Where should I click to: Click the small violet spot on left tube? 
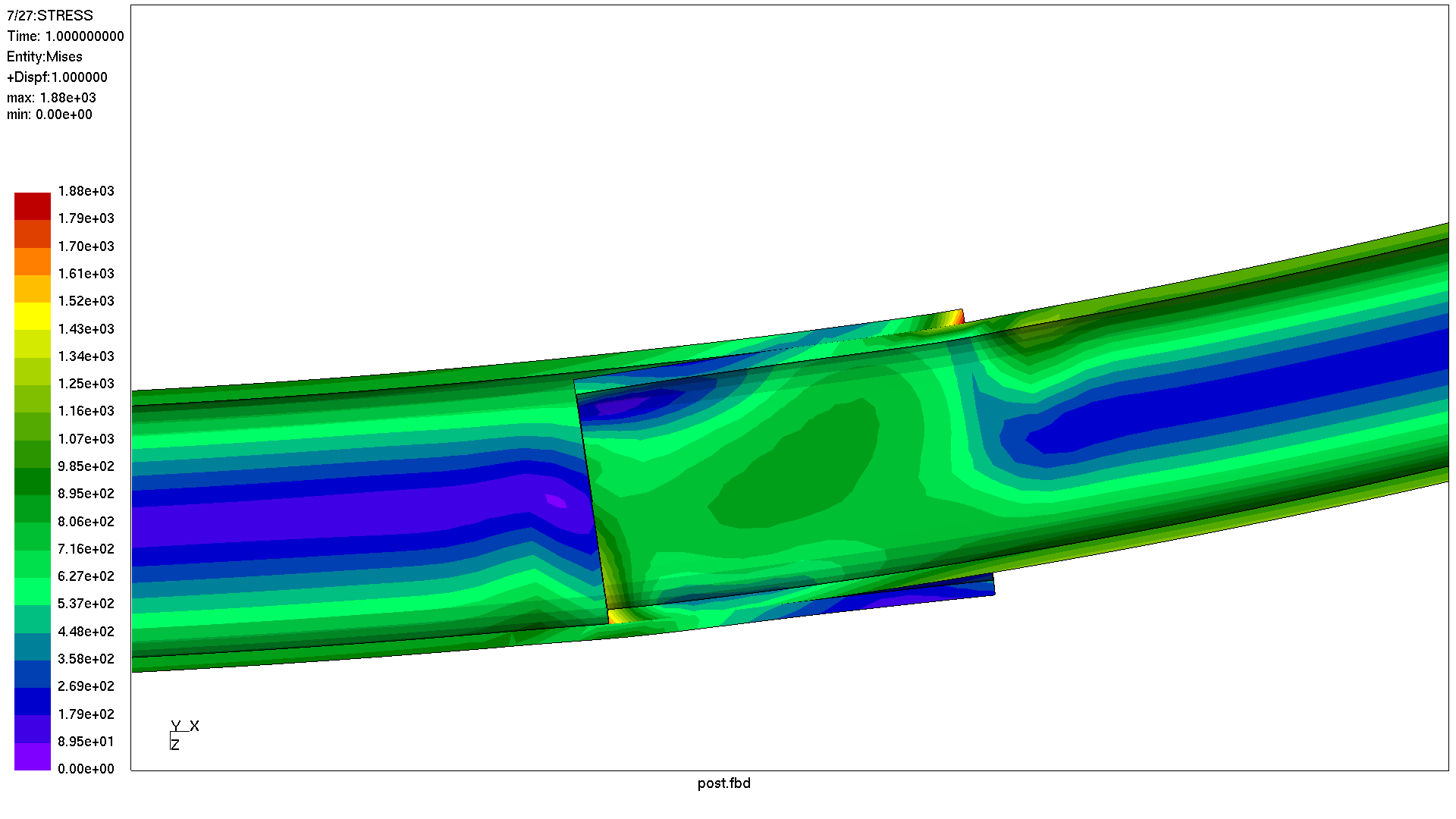point(556,501)
